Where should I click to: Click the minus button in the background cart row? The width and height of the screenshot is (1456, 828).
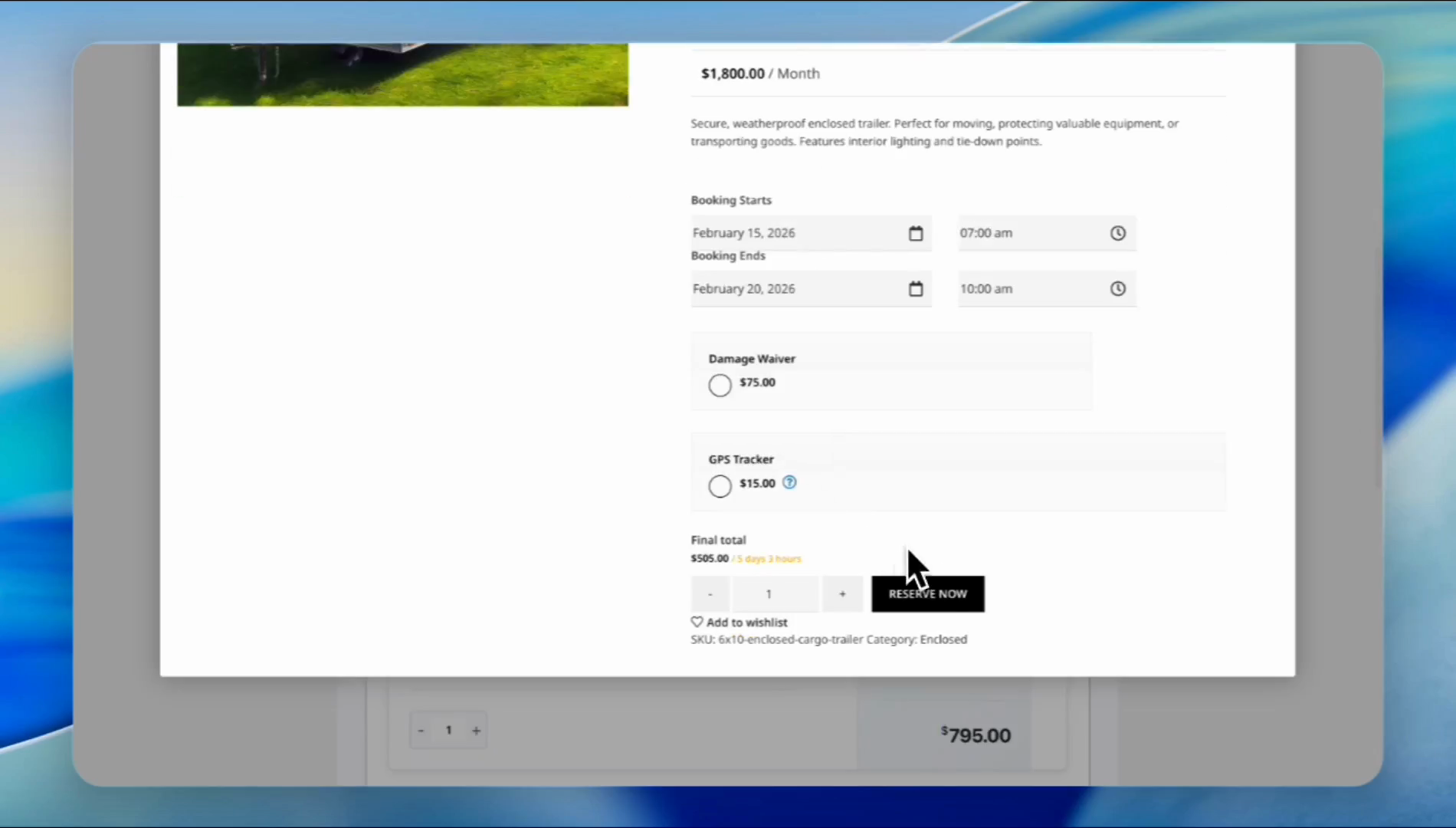421,731
